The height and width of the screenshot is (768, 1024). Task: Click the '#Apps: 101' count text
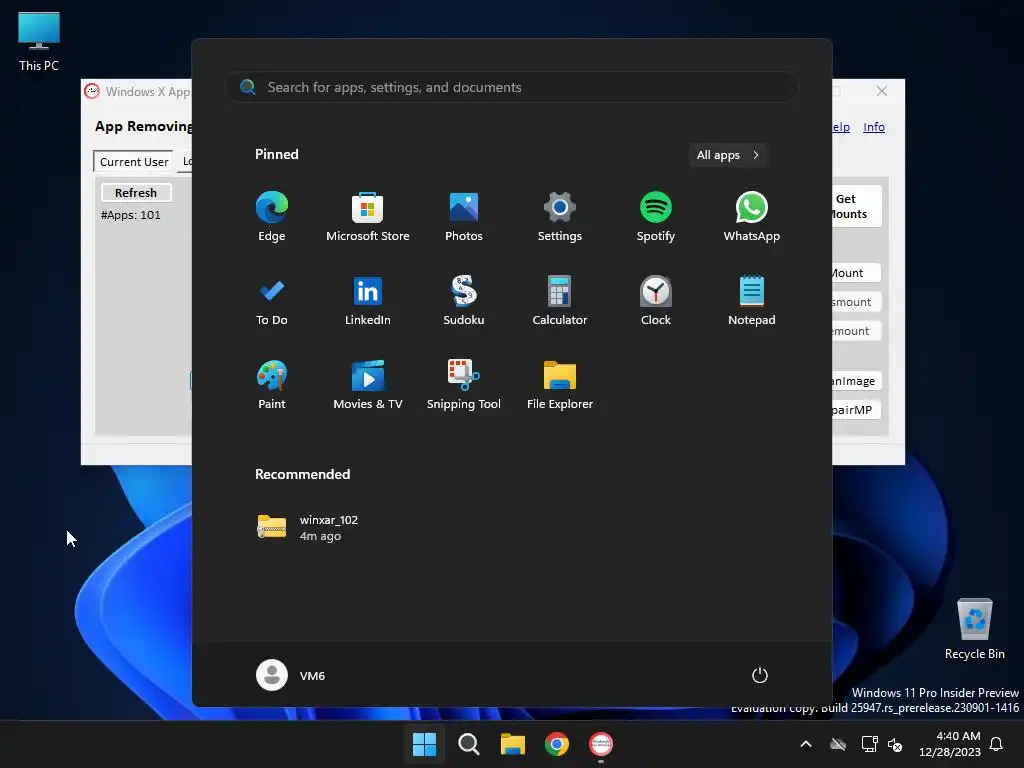131,215
